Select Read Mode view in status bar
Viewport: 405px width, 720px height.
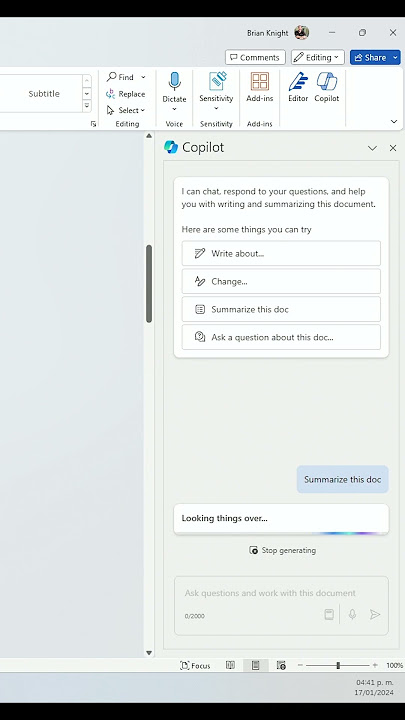point(230,665)
